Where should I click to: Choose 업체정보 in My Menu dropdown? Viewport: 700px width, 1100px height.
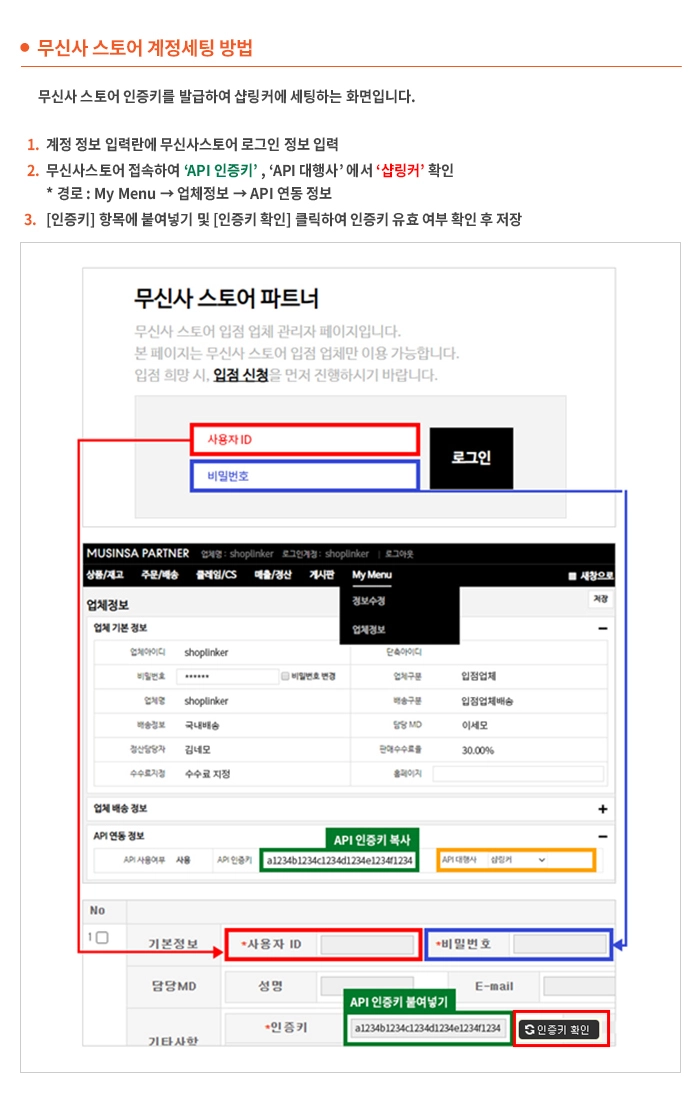(369, 629)
